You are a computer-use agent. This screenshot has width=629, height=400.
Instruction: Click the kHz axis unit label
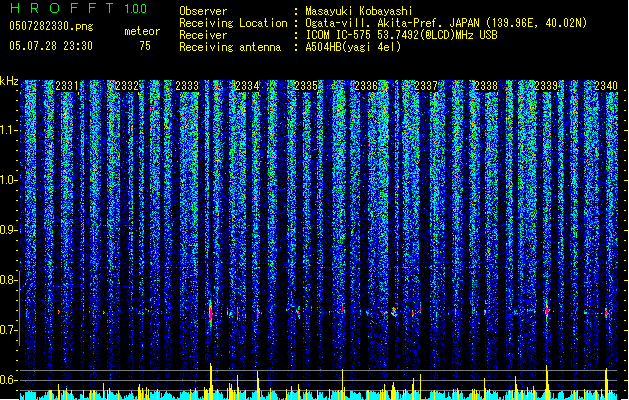(x=9, y=81)
